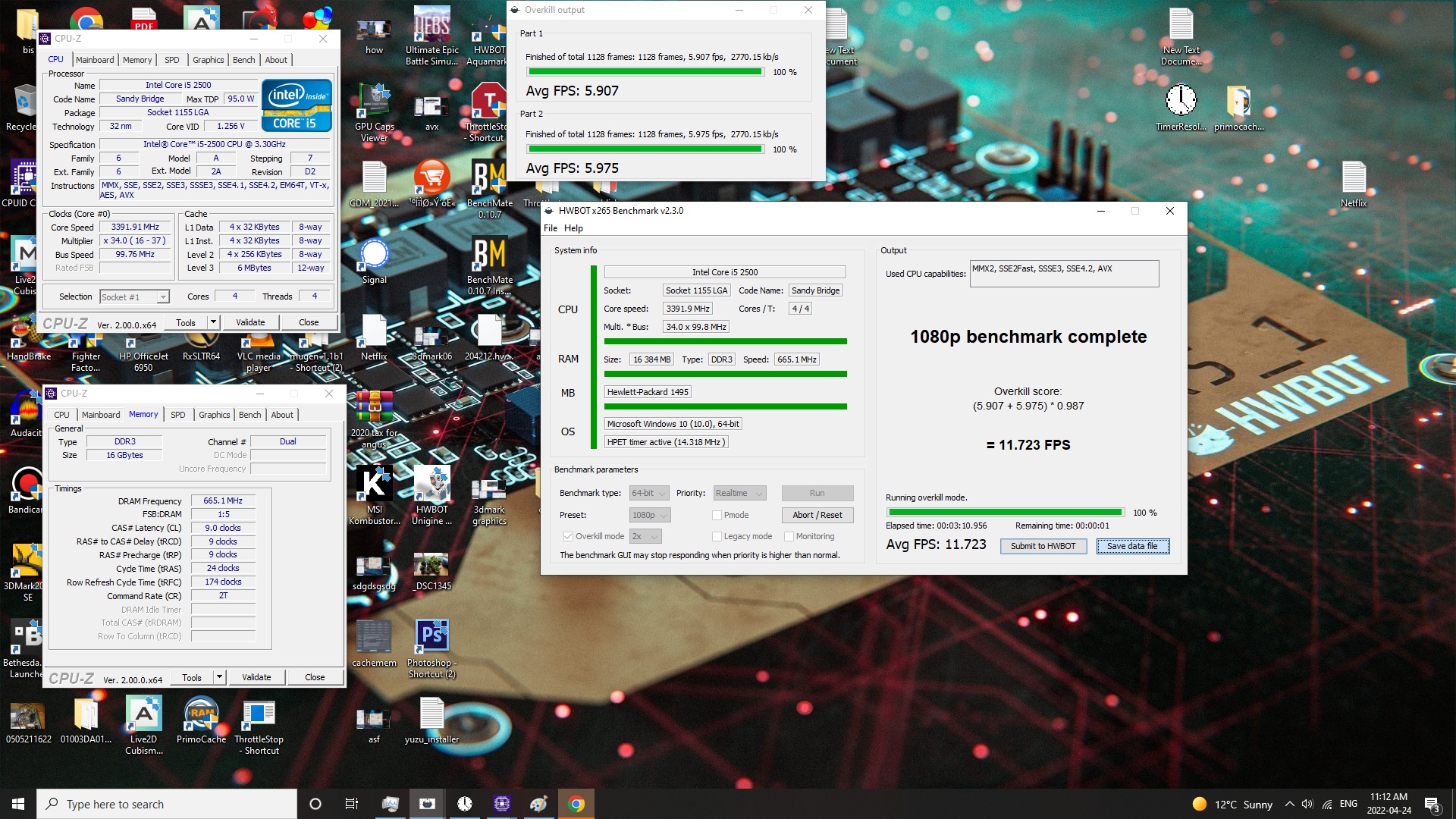1456x819 pixels.
Task: Toggle Monitoring checkbox
Action: 789,536
